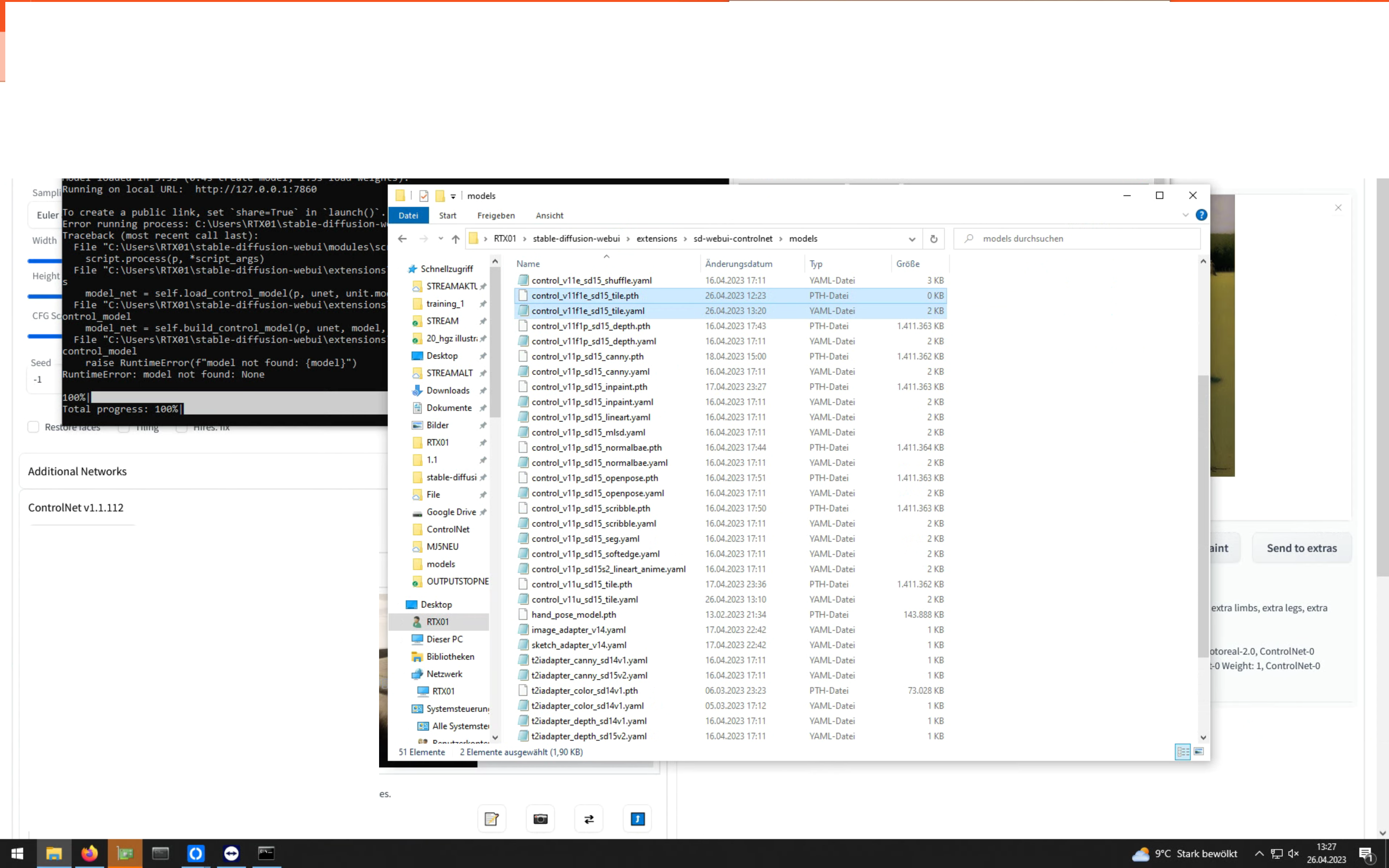This screenshot has height=868, width=1389.
Task: Open File Explorer from the taskbar
Action: (x=54, y=854)
